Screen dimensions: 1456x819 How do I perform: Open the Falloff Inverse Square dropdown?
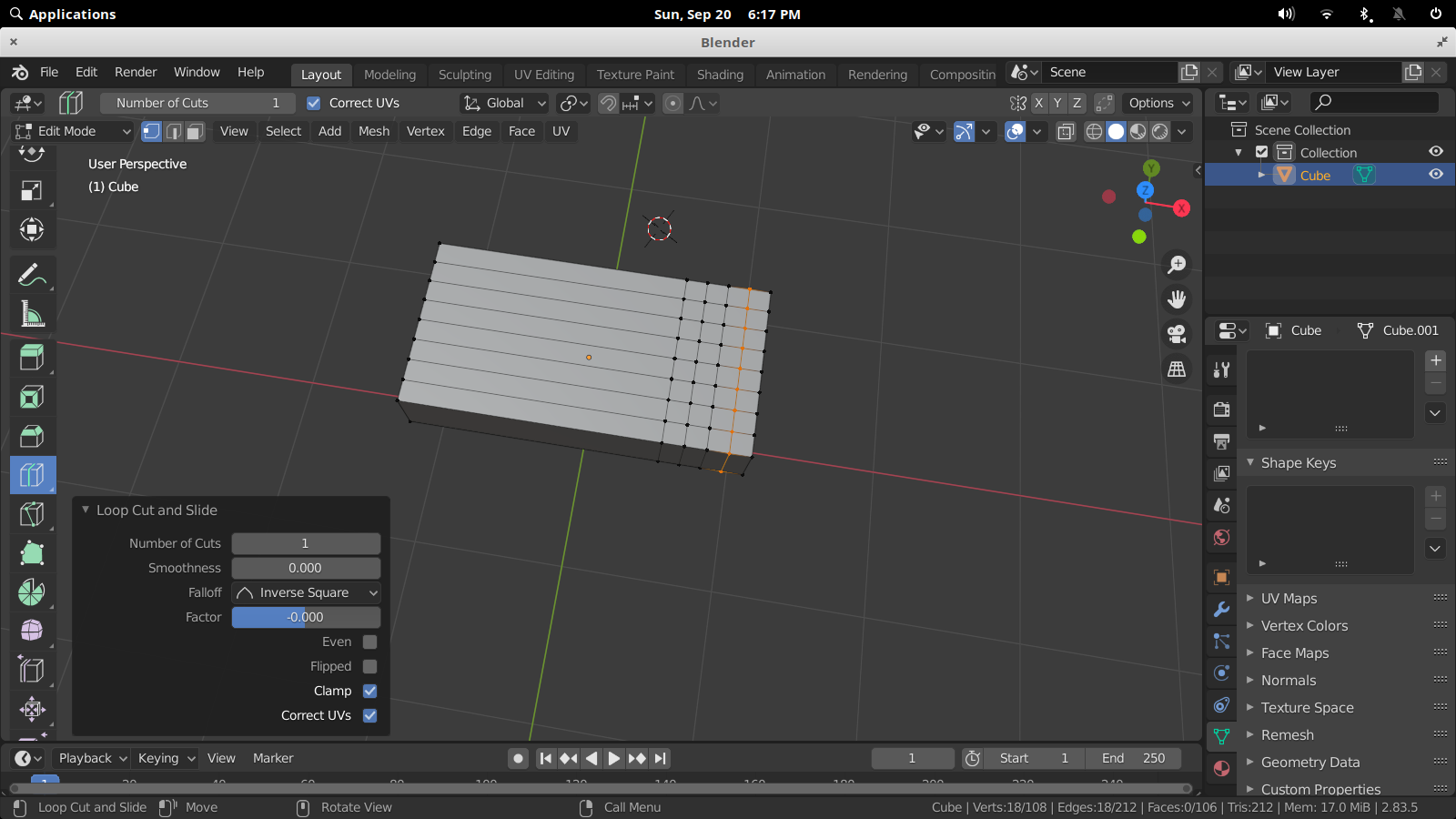pyautogui.click(x=306, y=592)
